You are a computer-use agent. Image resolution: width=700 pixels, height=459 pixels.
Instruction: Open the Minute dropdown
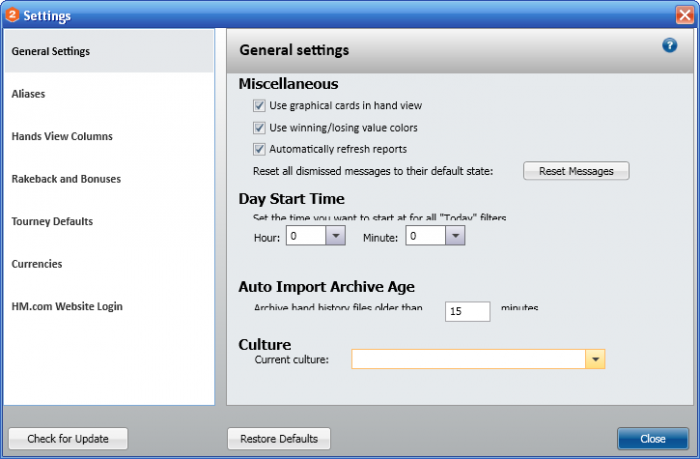point(455,236)
